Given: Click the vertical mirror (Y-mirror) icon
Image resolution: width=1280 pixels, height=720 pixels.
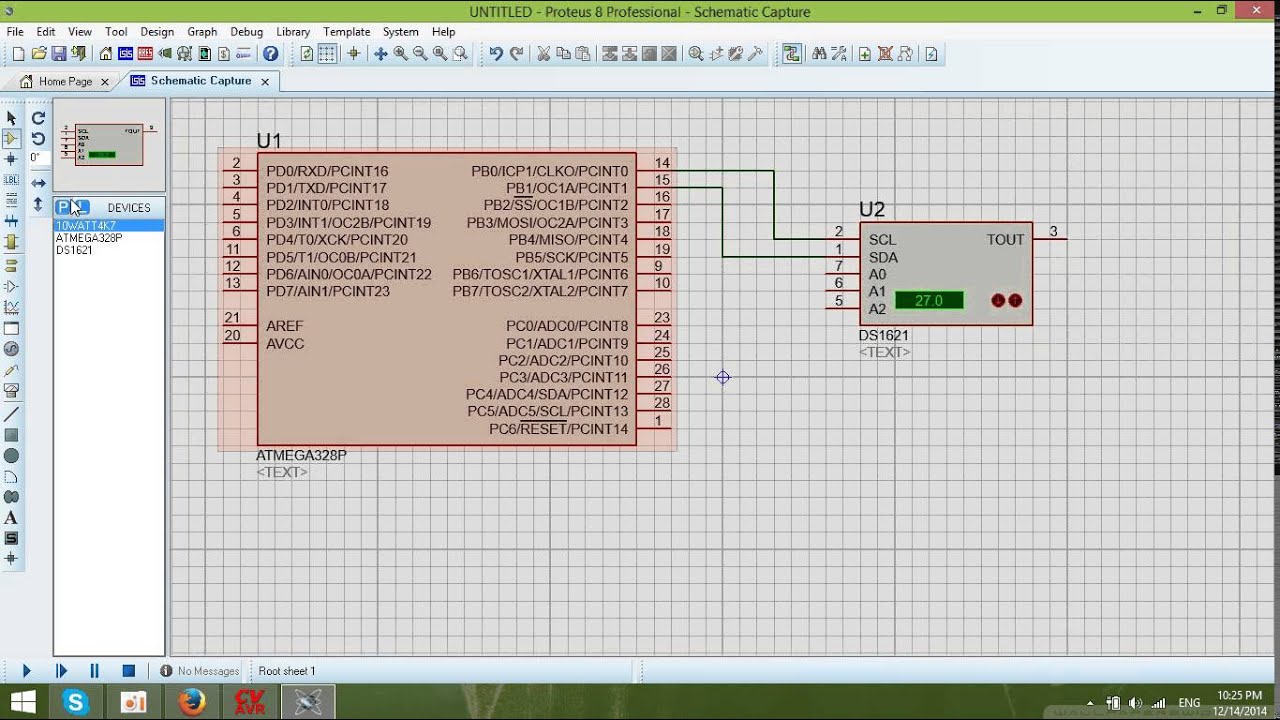Looking at the screenshot, I should 38,204.
